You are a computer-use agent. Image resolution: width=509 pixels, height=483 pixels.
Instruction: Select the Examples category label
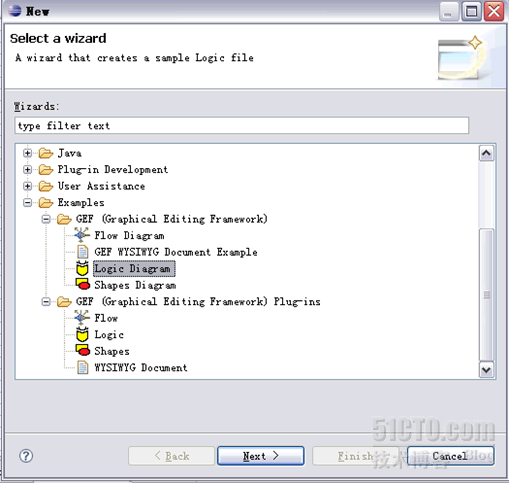point(81,202)
